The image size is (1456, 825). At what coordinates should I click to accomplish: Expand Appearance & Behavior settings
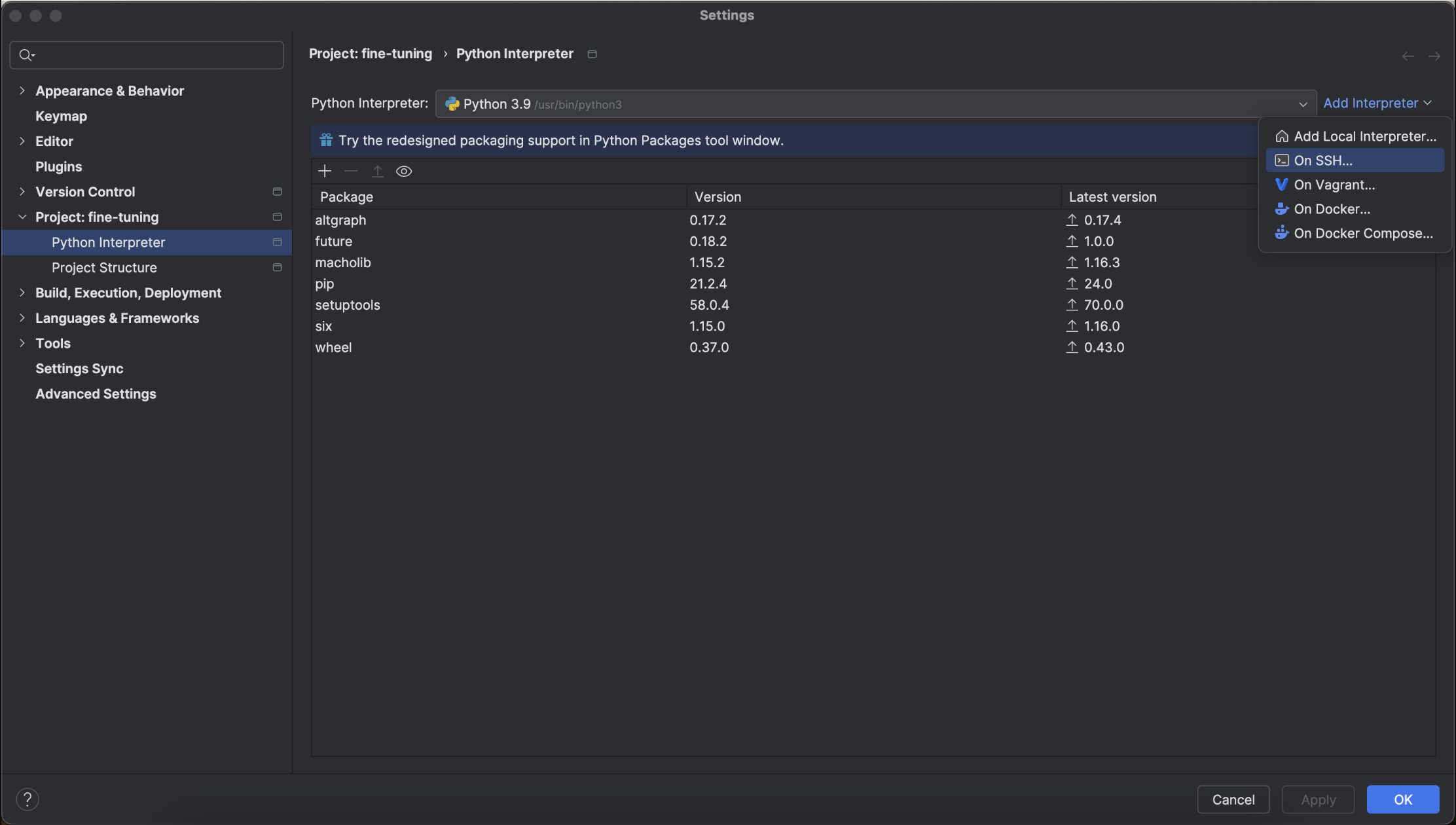point(22,91)
